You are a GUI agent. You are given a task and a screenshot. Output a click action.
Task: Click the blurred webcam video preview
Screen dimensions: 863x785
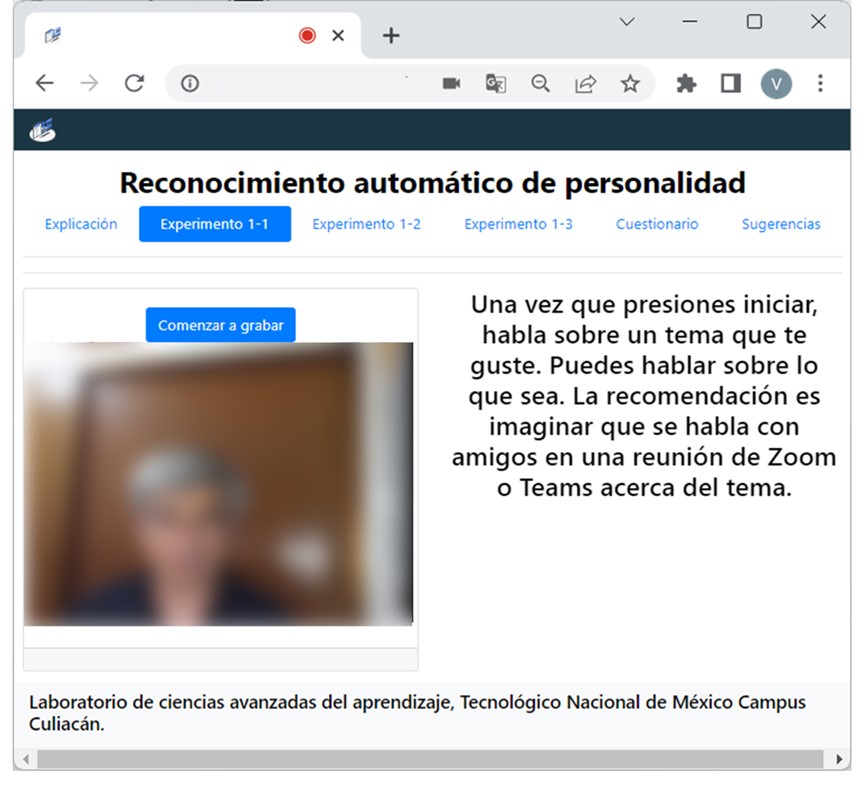coord(219,484)
